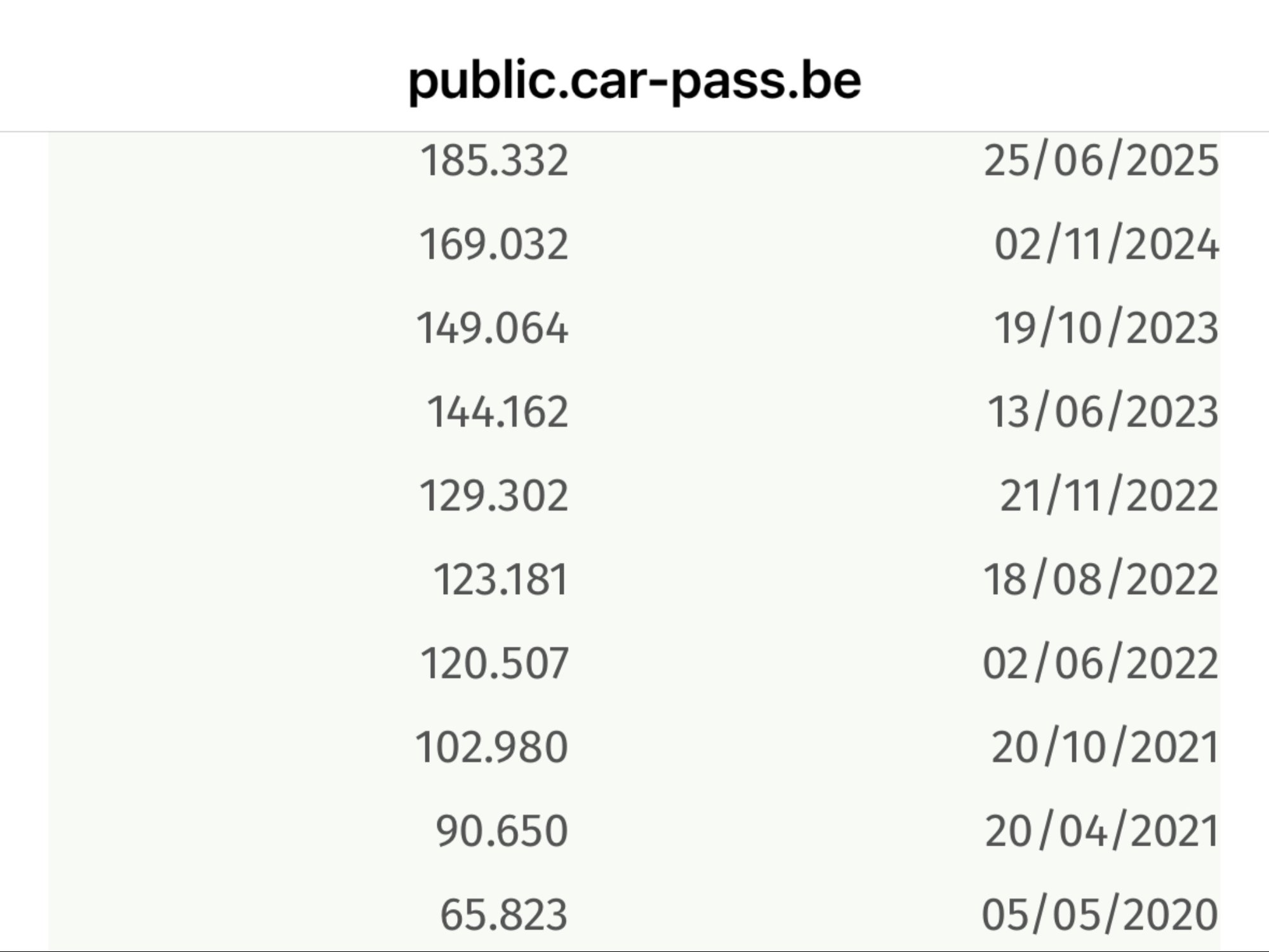Select the 169.032 mileage value
1269x952 pixels.
(x=493, y=244)
